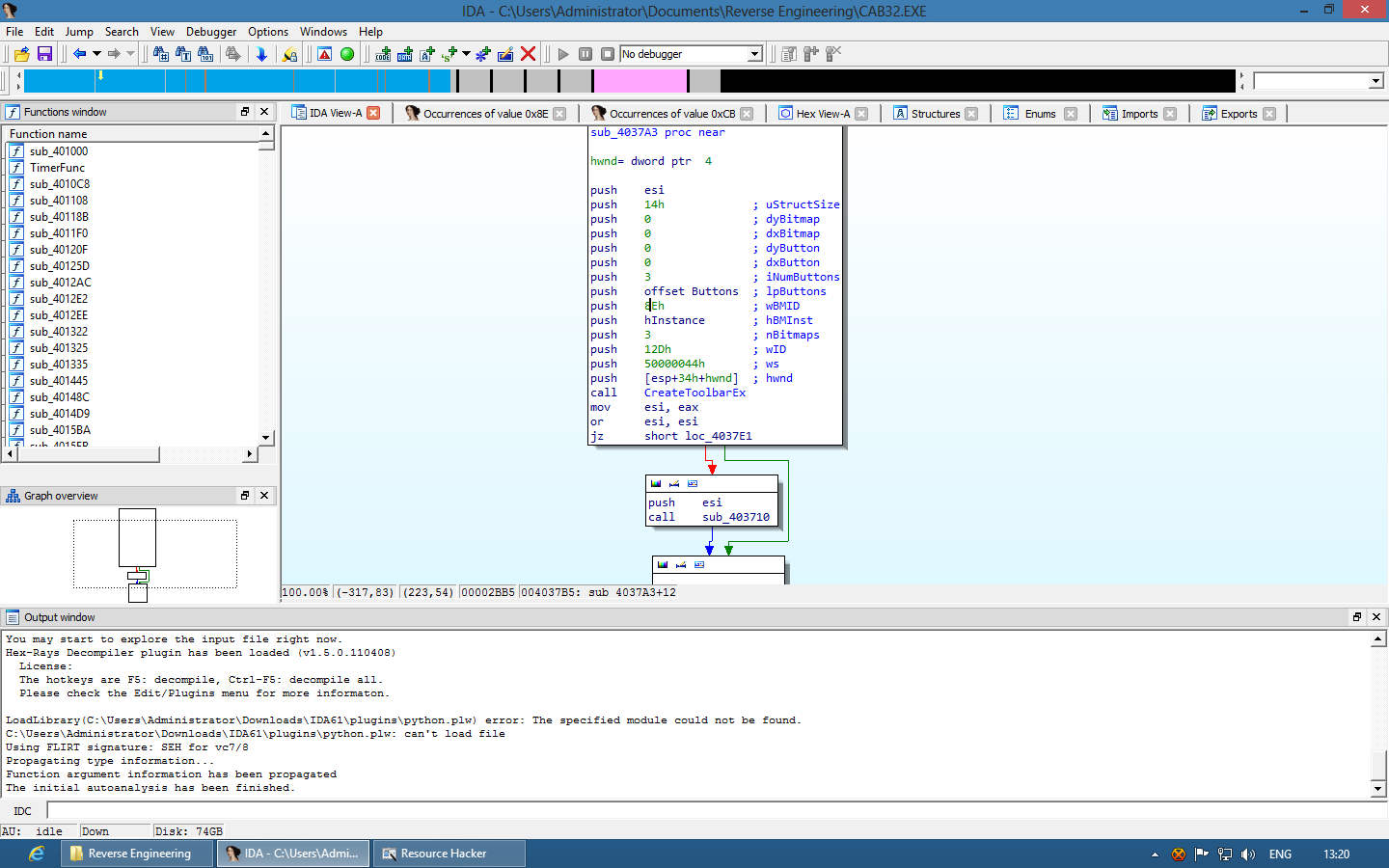Click the Functions window down scroll arrow
Screen dimensions: 1389x868
(266, 437)
